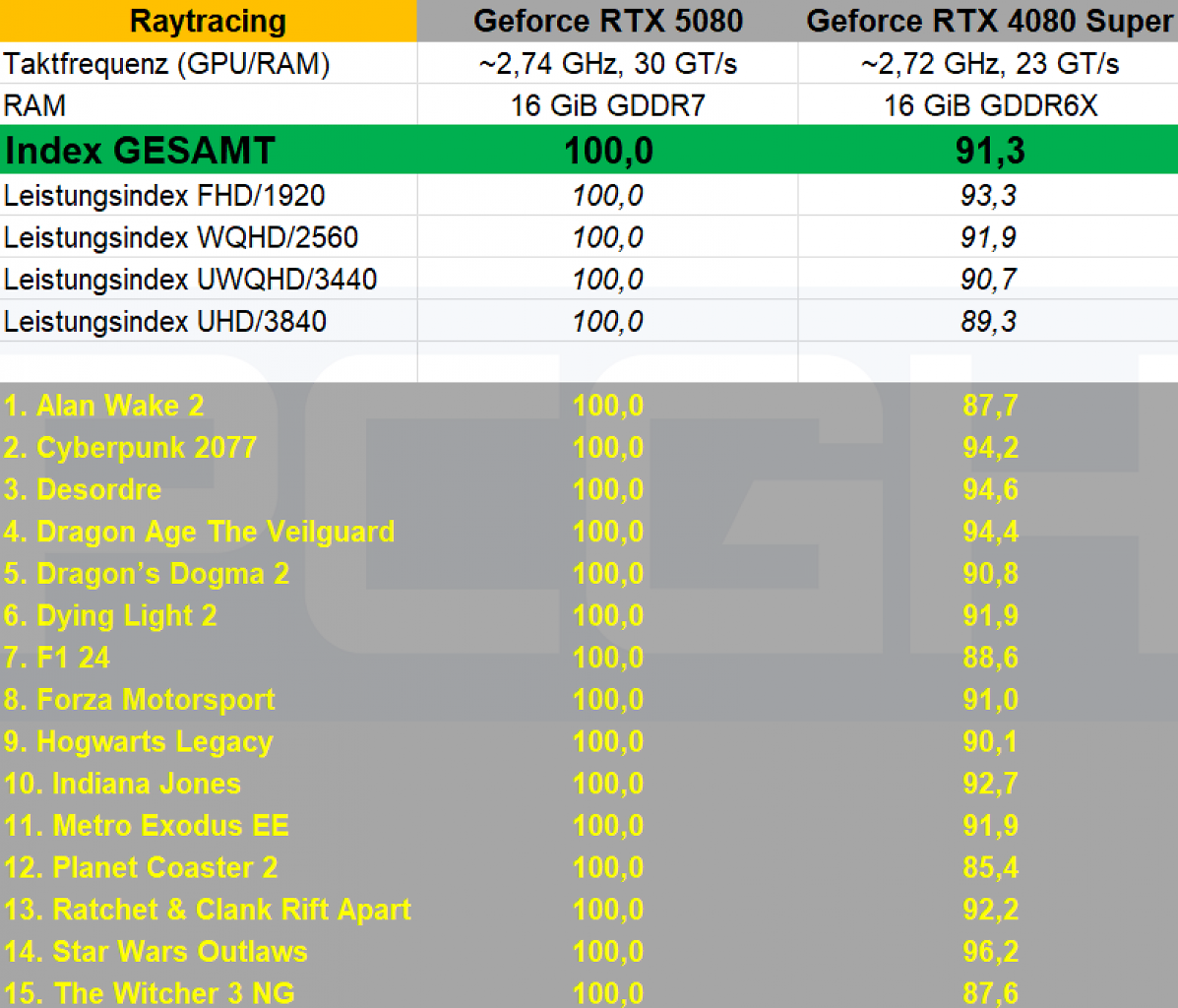Image resolution: width=1178 pixels, height=1008 pixels.
Task: Select the 8. Forza Motorsport row
Action: pos(589,701)
